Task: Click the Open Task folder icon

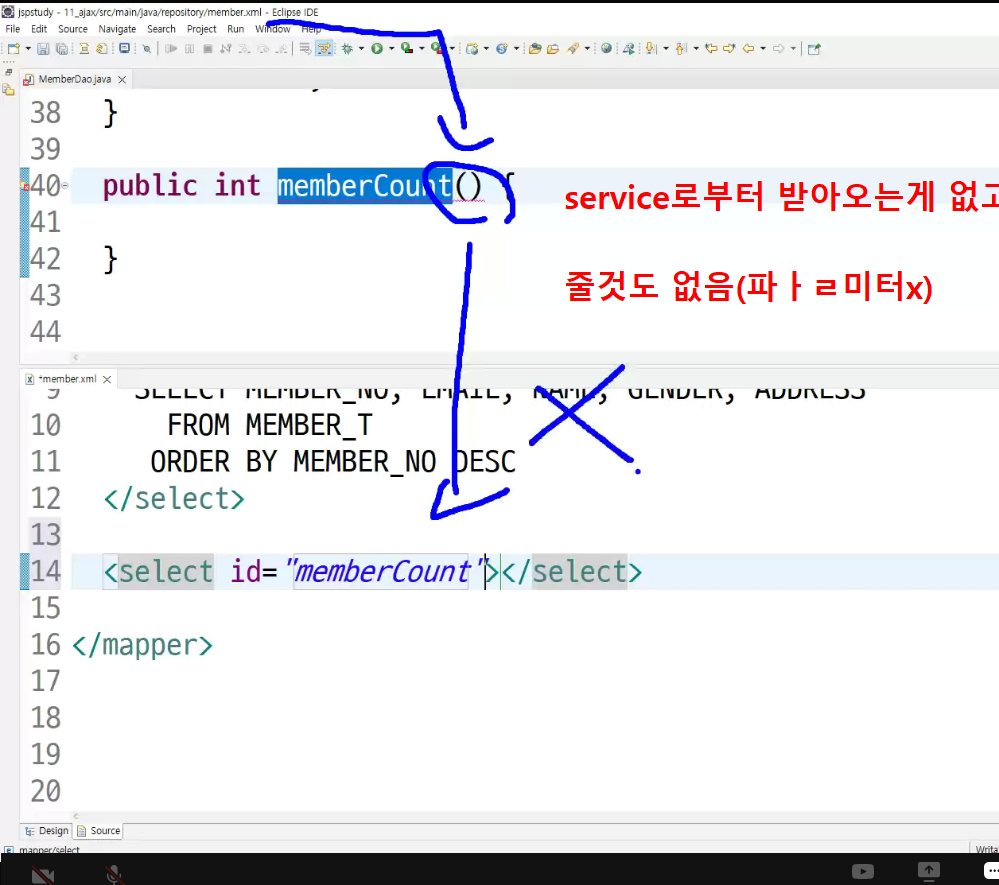Action: (553, 48)
